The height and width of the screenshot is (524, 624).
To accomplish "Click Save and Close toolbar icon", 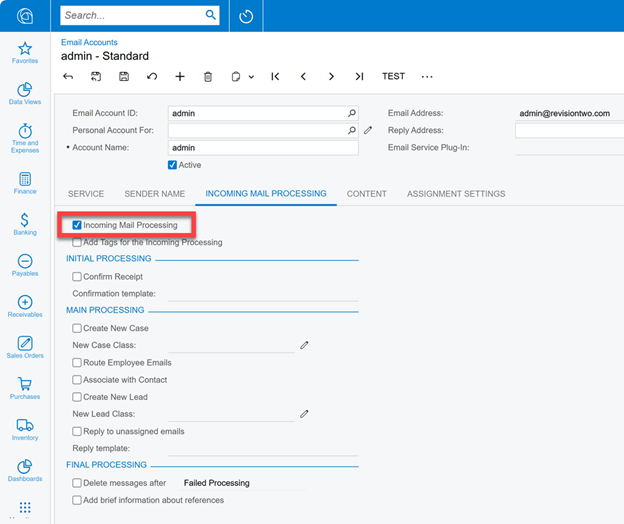I will [96, 76].
